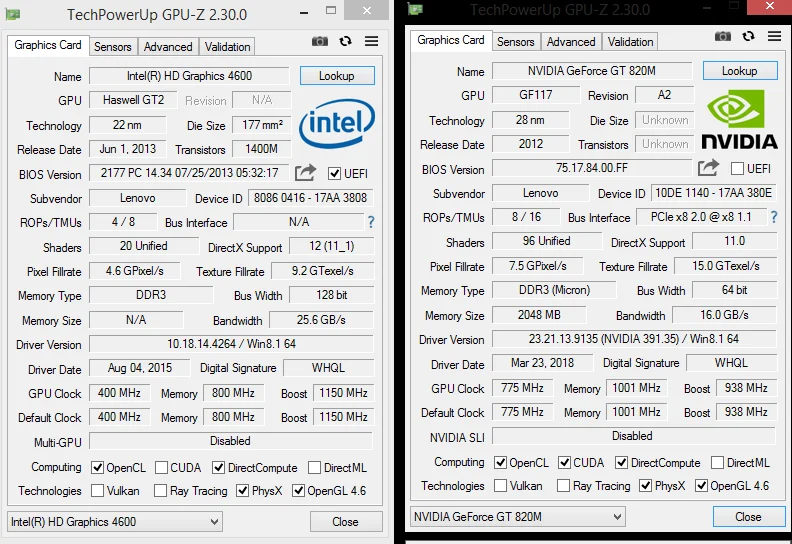Minimize the Intel GPU-Z window

tap(304, 12)
